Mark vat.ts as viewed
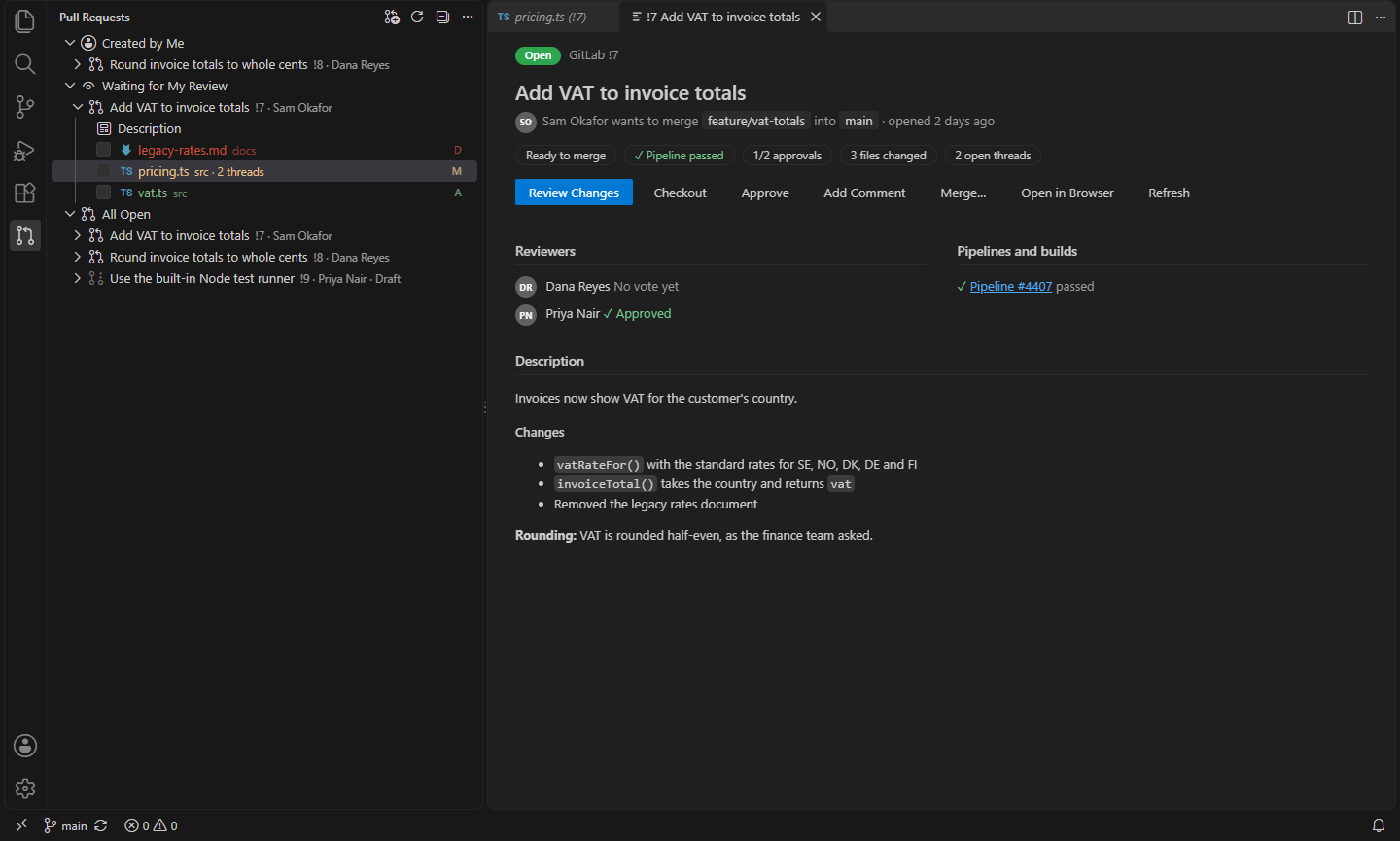The height and width of the screenshot is (841, 1400). coord(103,193)
